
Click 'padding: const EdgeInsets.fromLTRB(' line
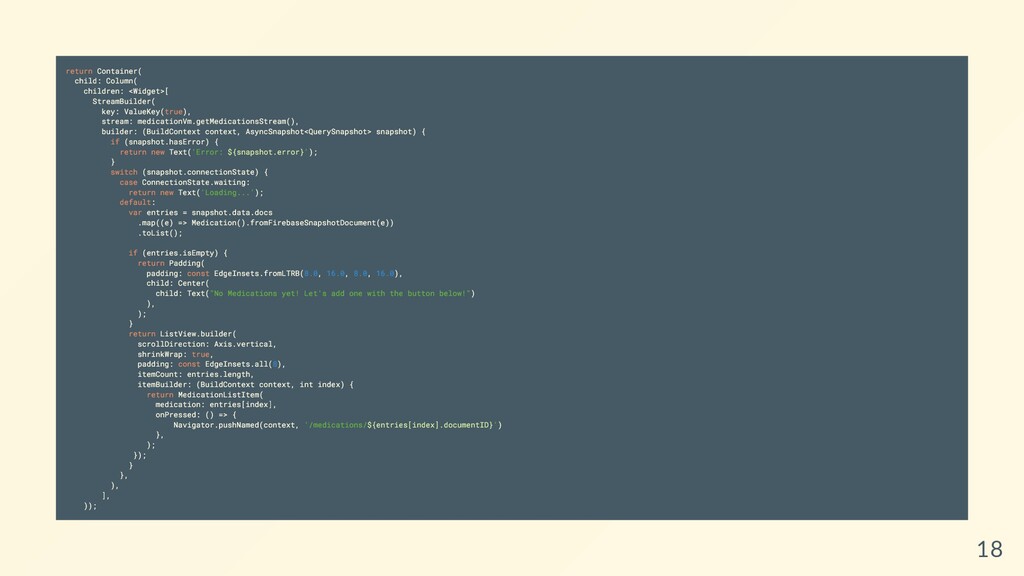[274, 274]
